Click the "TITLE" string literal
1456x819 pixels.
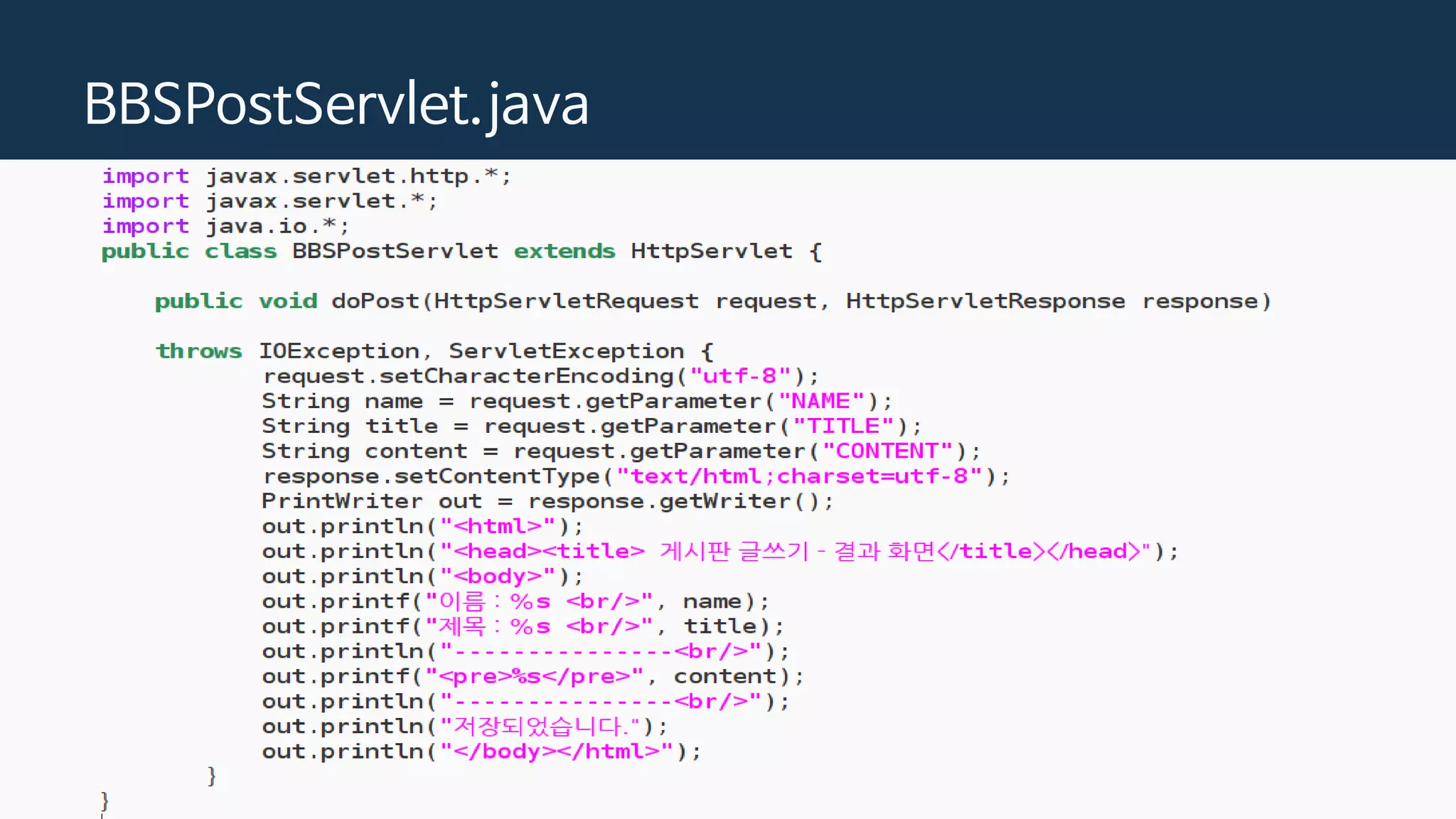(843, 426)
